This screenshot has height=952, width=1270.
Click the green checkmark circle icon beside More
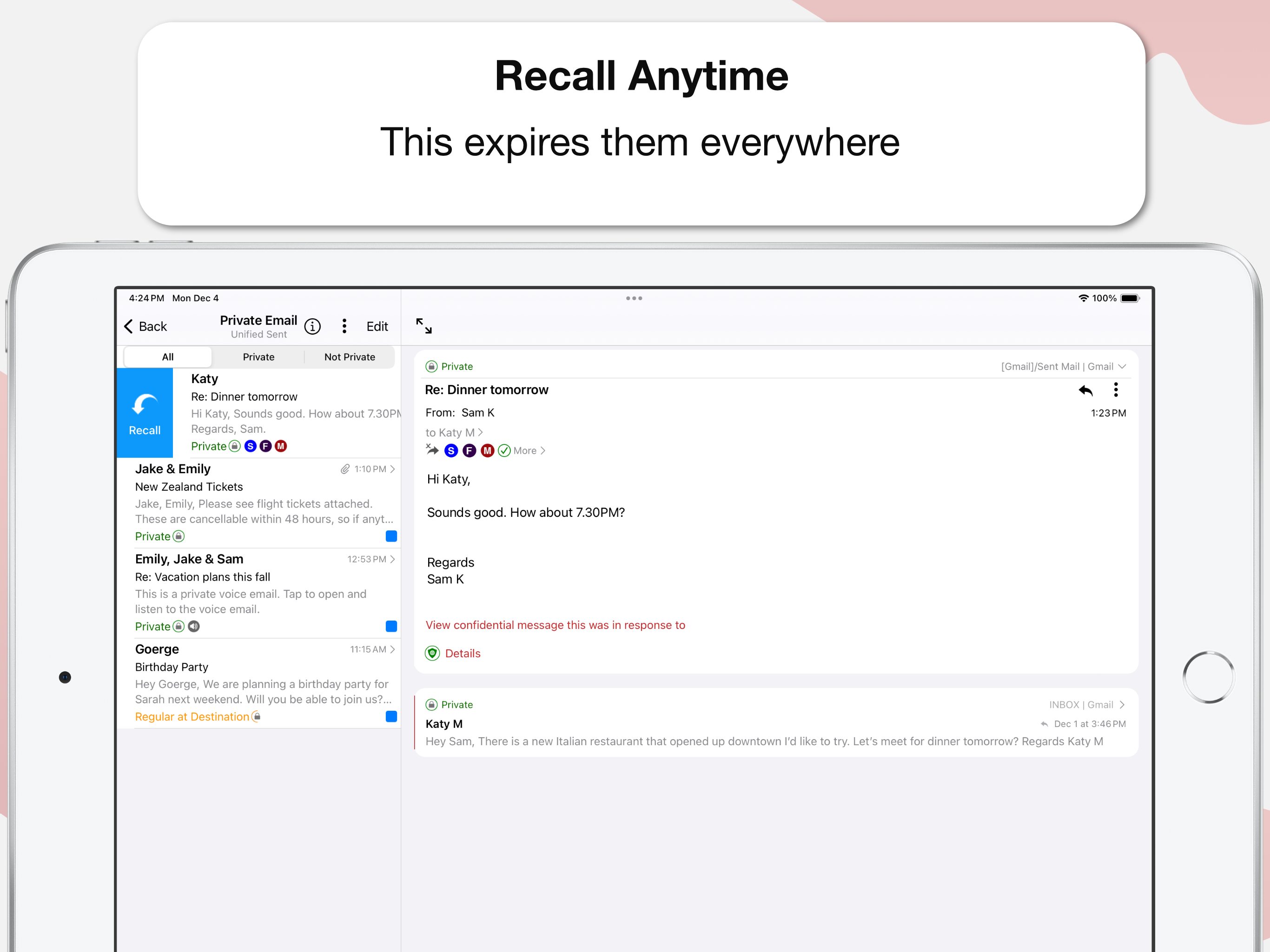(504, 451)
